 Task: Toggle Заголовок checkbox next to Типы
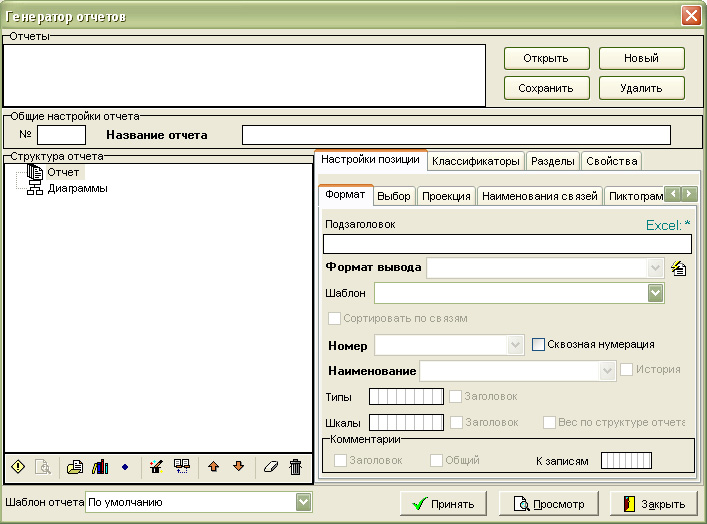coord(455,396)
